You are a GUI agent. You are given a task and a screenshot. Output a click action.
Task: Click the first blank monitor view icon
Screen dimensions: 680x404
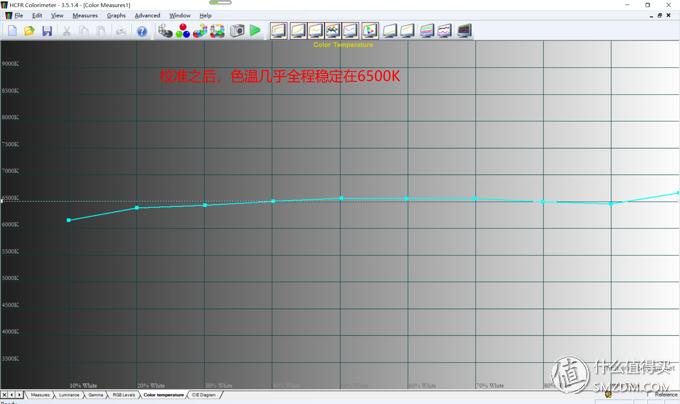[390, 31]
